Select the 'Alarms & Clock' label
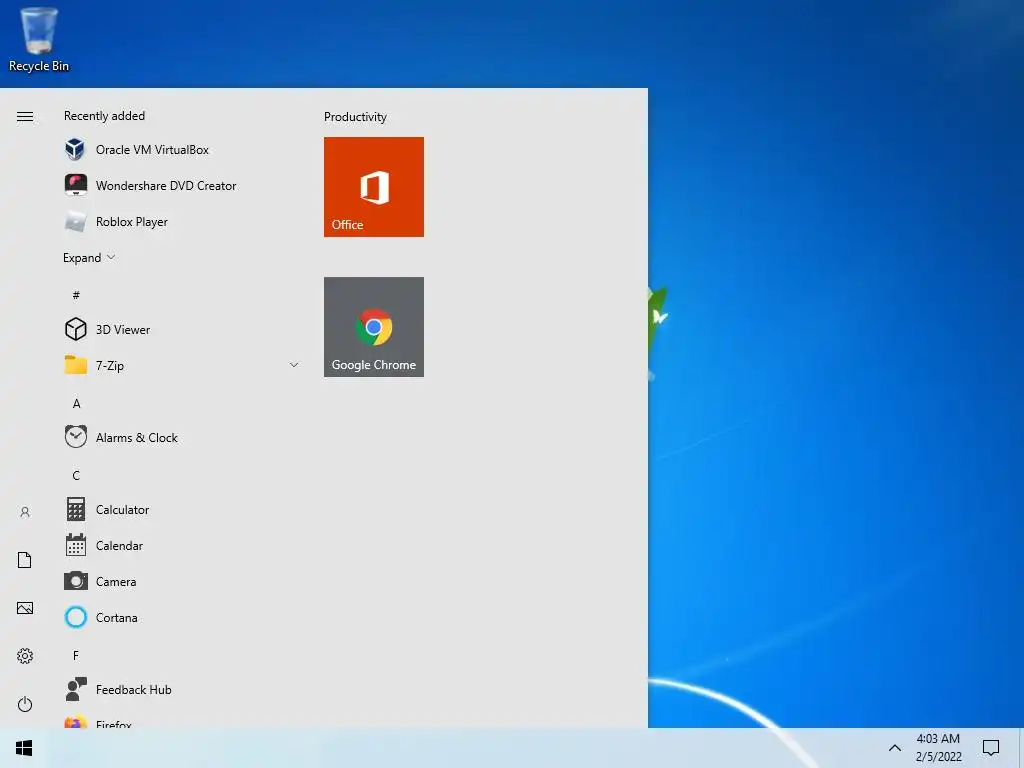The image size is (1024, 768). [136, 438]
